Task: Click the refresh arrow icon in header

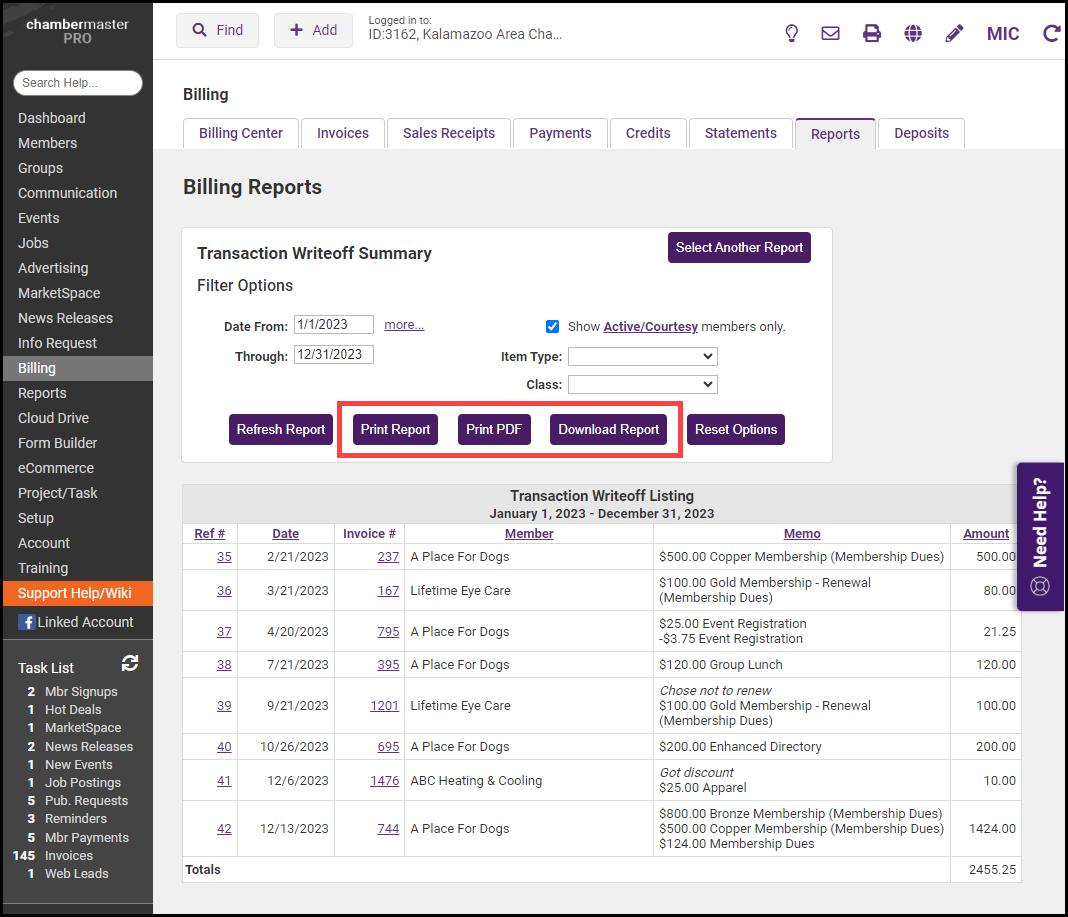Action: 1051,33
